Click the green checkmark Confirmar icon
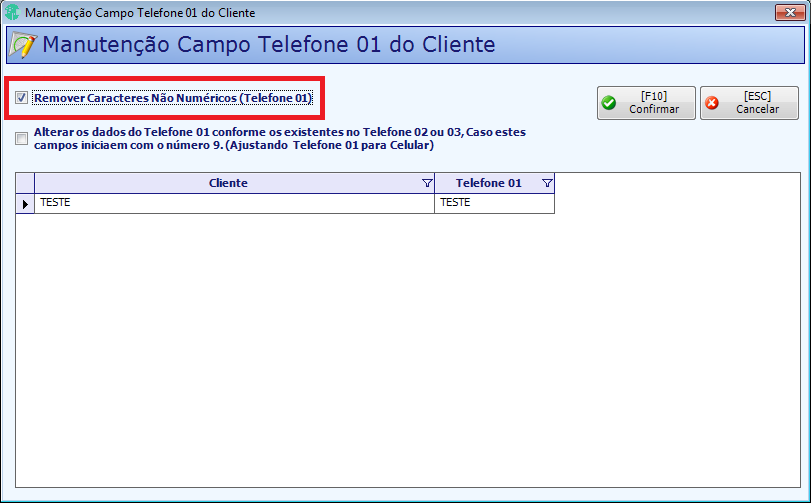This screenshot has width=811, height=503. [x=609, y=103]
